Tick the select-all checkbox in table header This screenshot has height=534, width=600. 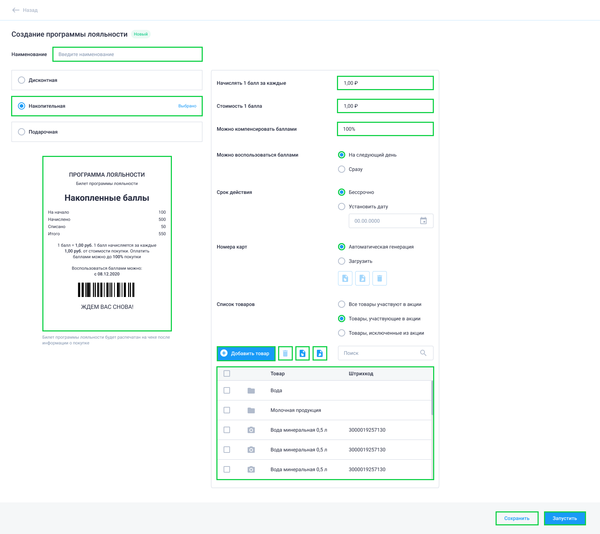pos(227,374)
